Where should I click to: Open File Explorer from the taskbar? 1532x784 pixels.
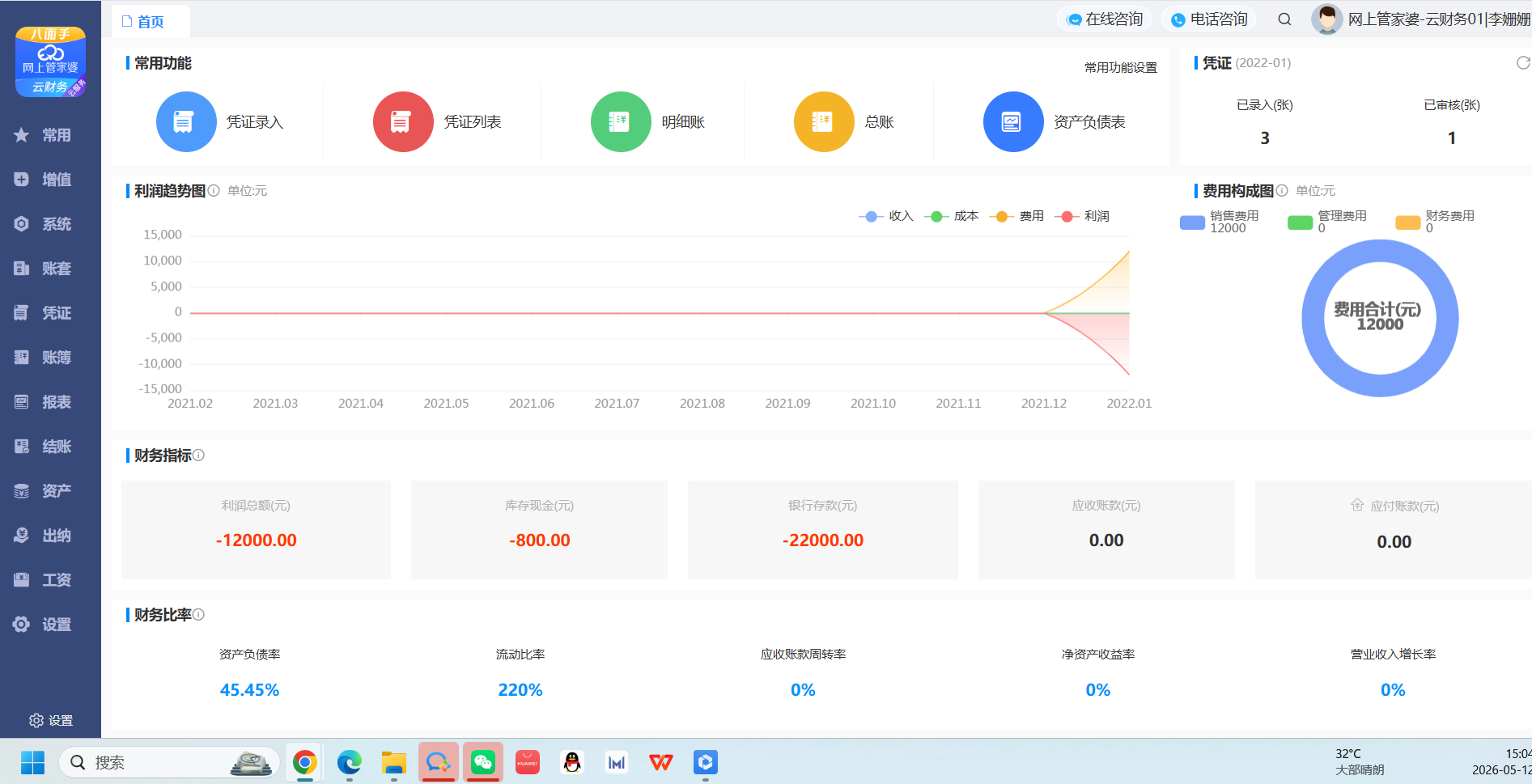pos(394,762)
